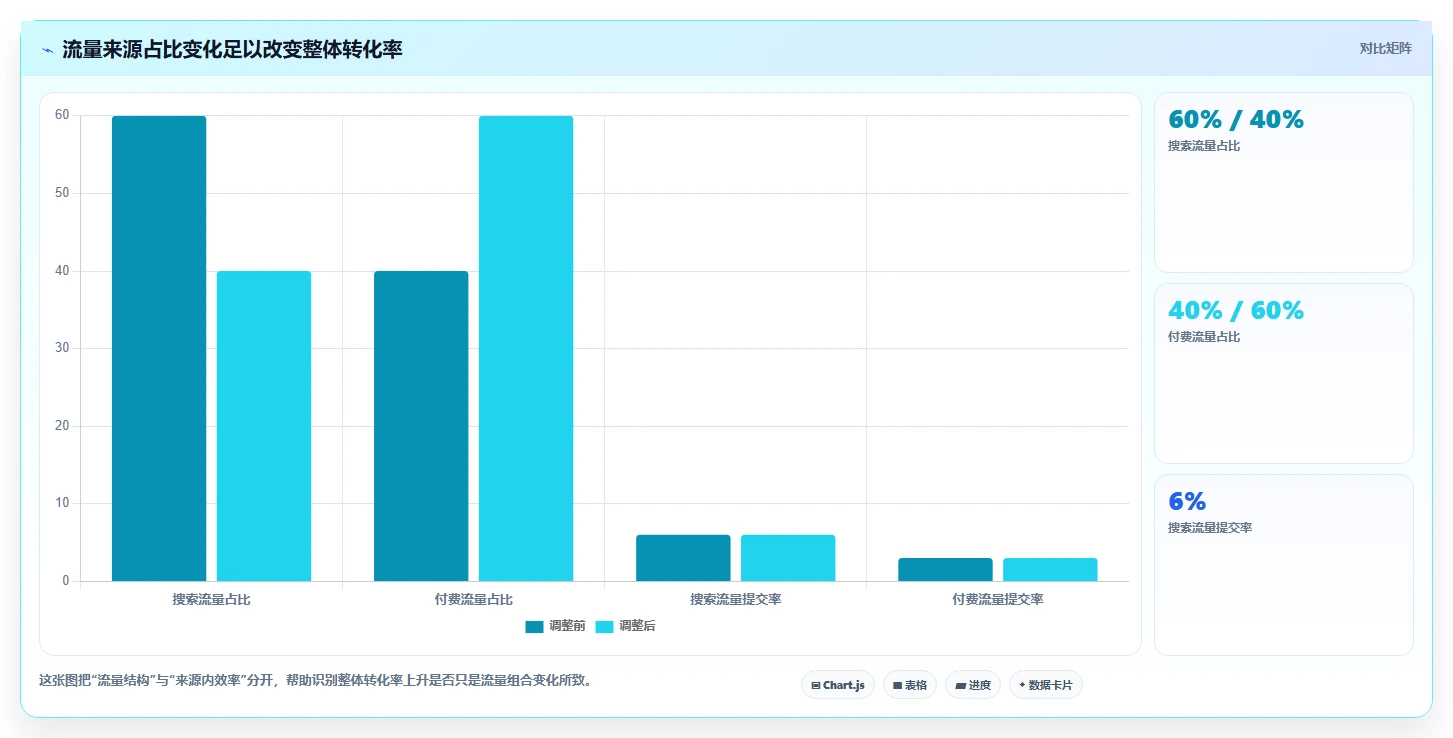This screenshot has width=1453, height=738.
Task: Click the 60% / 40% data card value
Action: point(1236,120)
